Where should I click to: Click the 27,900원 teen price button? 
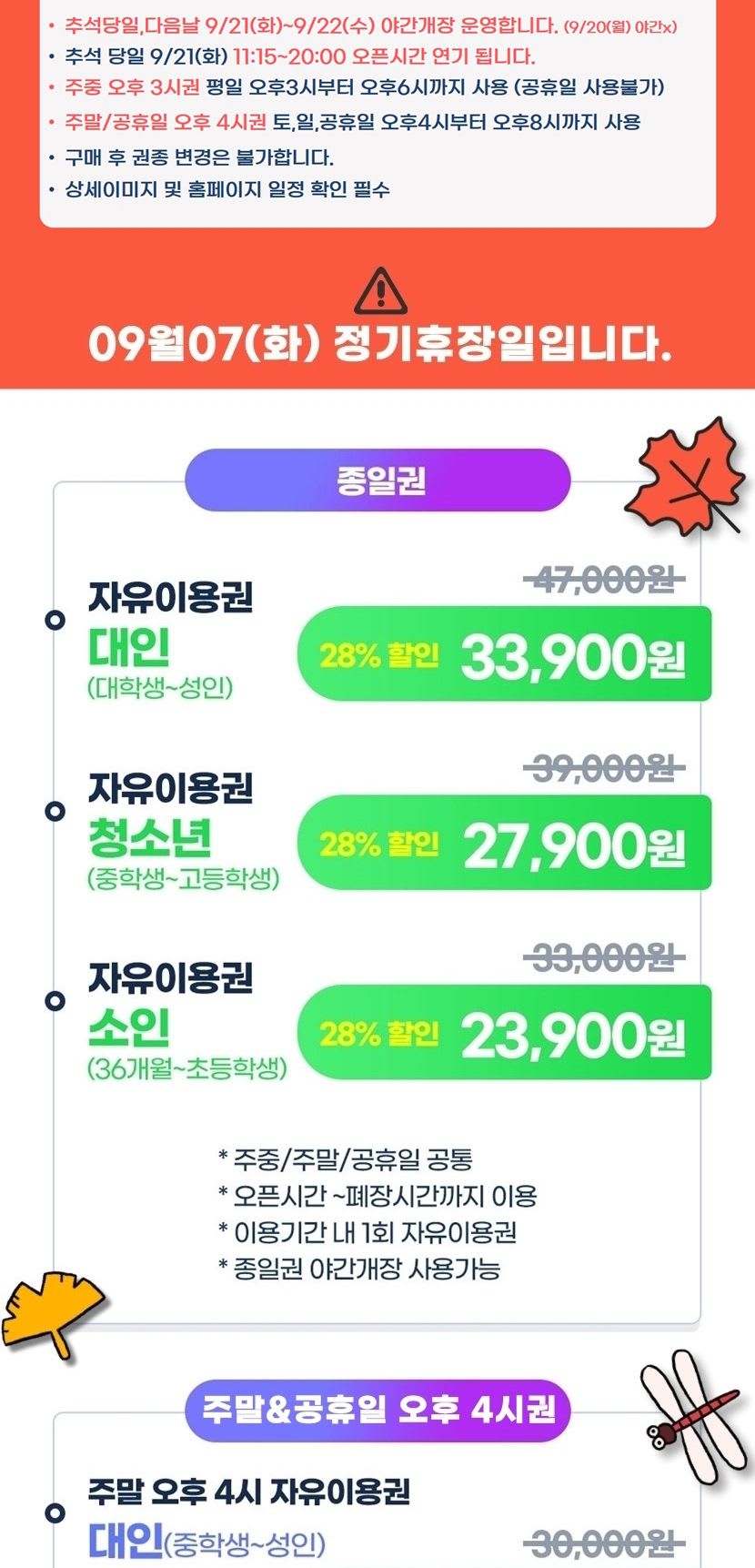click(x=504, y=844)
